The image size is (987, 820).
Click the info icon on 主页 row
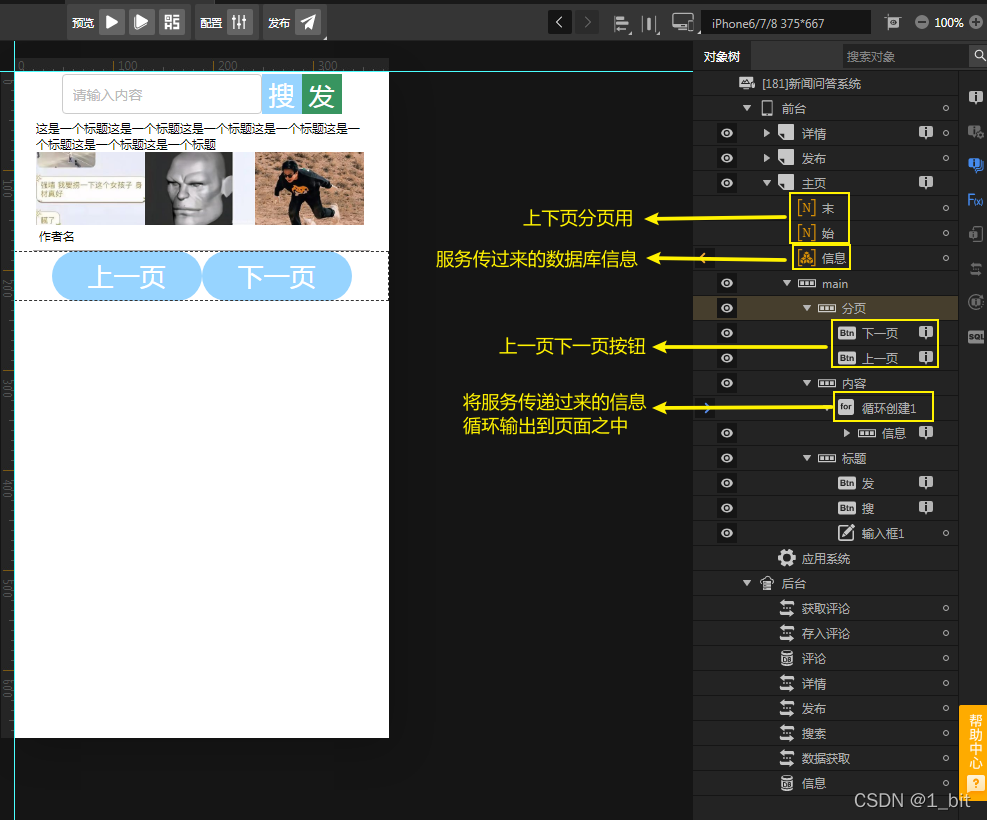point(925,183)
